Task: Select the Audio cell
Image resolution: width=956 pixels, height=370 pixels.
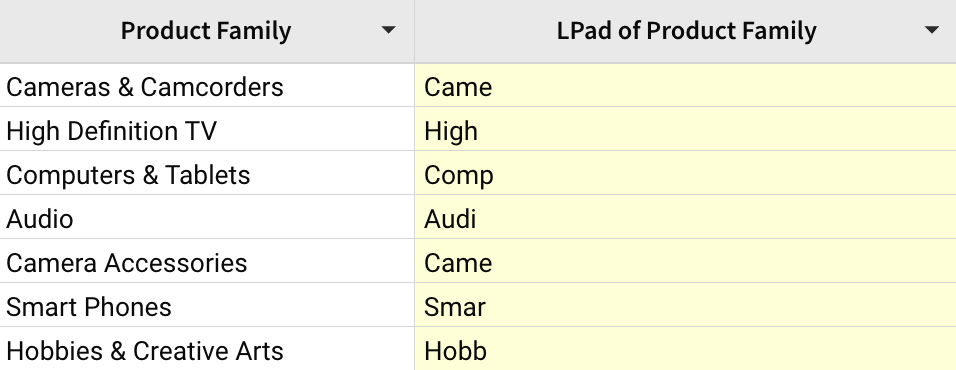Action: pos(207,217)
